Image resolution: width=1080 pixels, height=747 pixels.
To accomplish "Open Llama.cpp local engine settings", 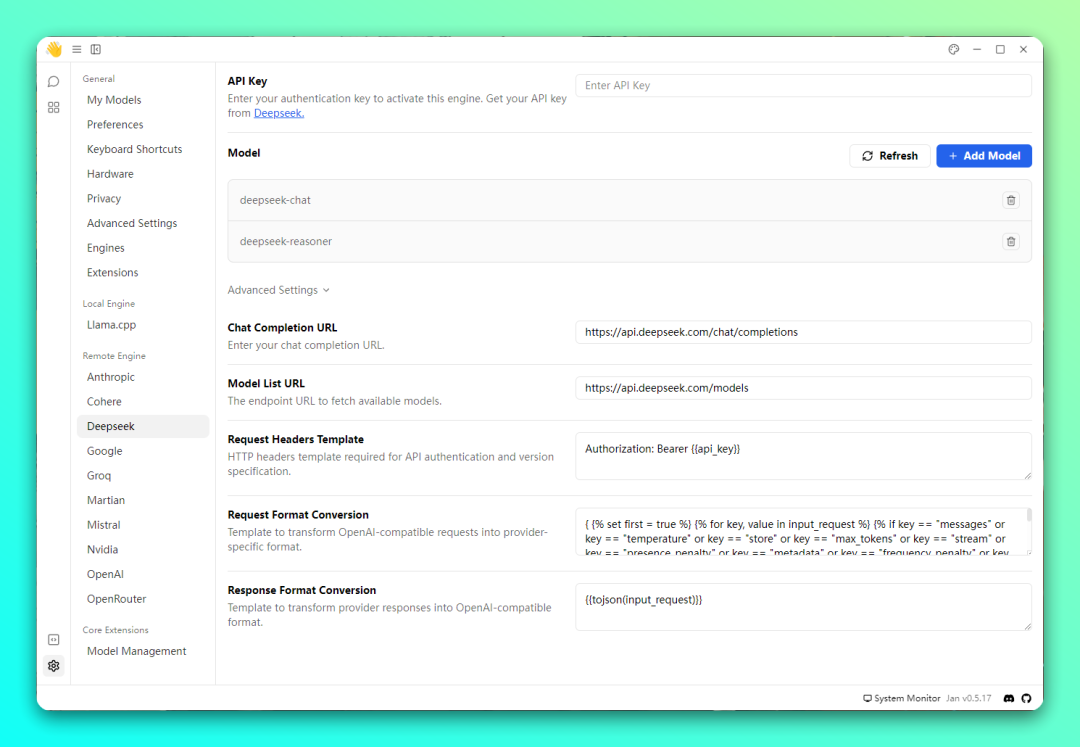I will tap(111, 325).
